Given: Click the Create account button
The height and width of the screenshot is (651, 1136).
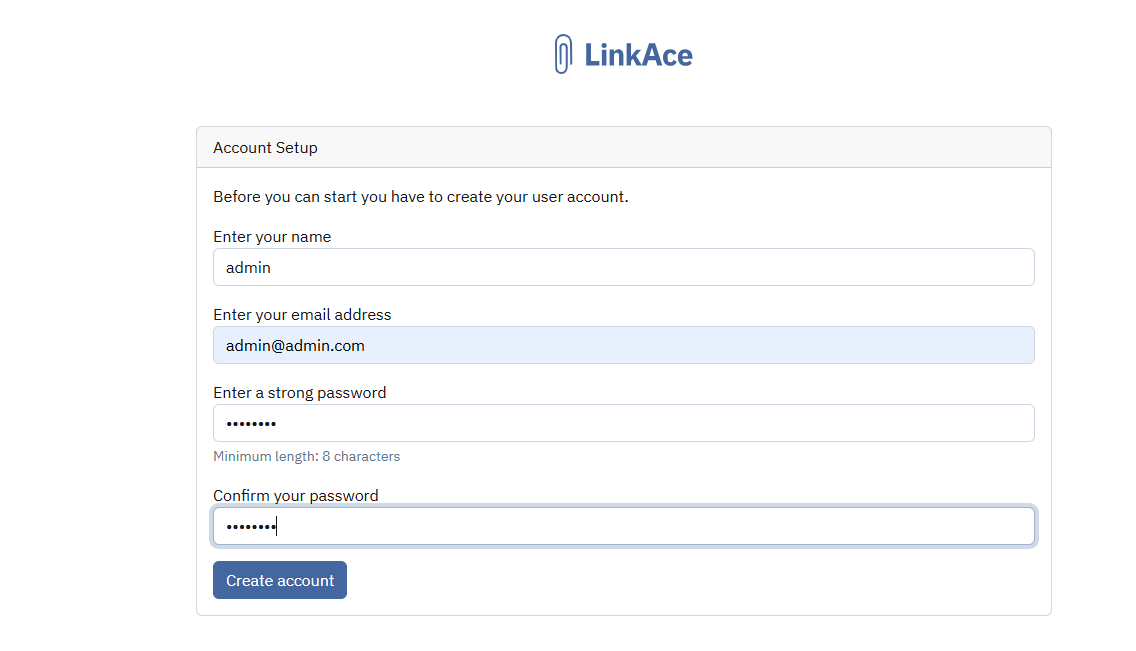Looking at the screenshot, I should coord(280,580).
